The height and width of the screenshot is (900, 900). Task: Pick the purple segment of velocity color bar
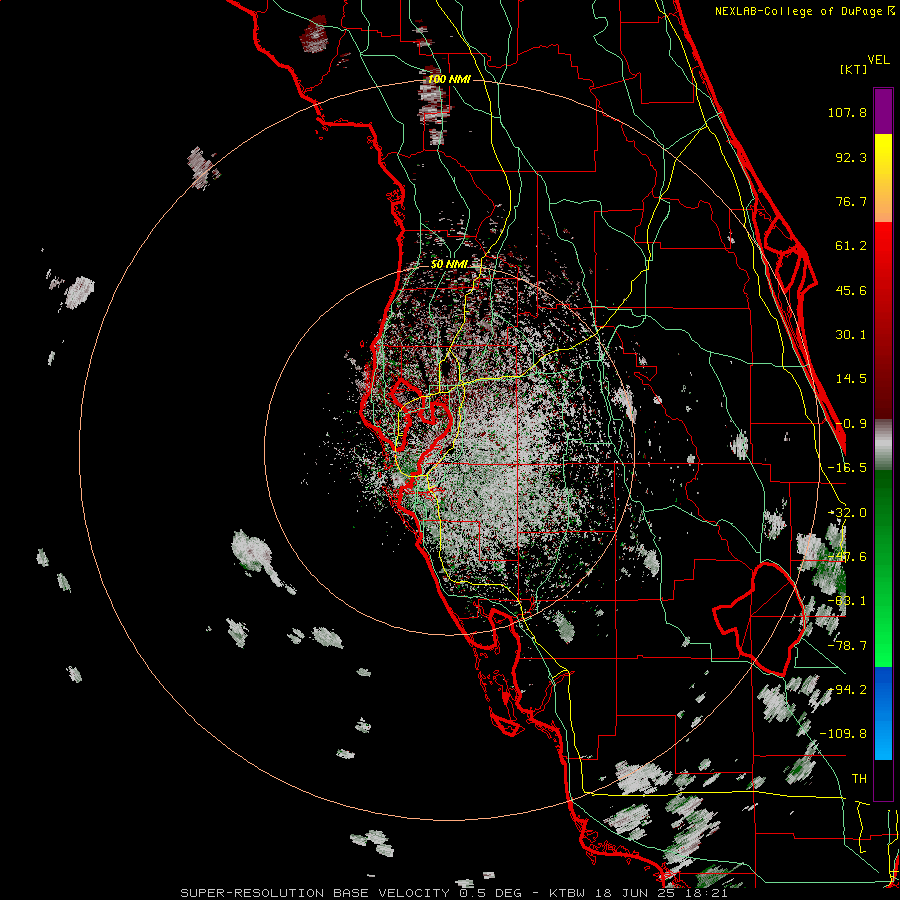pos(883,111)
